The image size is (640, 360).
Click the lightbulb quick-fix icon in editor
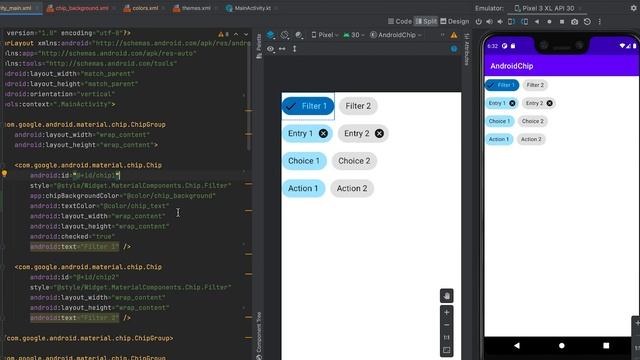tap(4, 173)
